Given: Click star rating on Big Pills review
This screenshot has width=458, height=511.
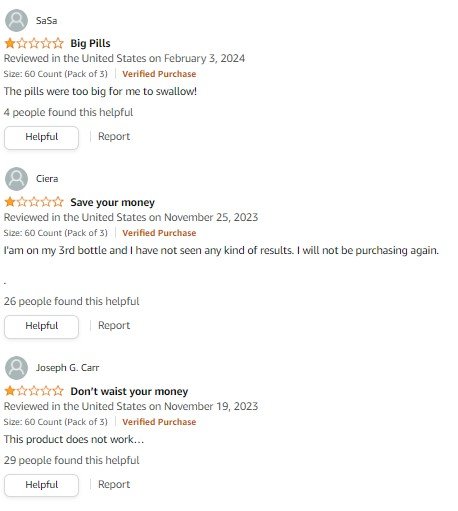Looking at the screenshot, I should coord(34,43).
